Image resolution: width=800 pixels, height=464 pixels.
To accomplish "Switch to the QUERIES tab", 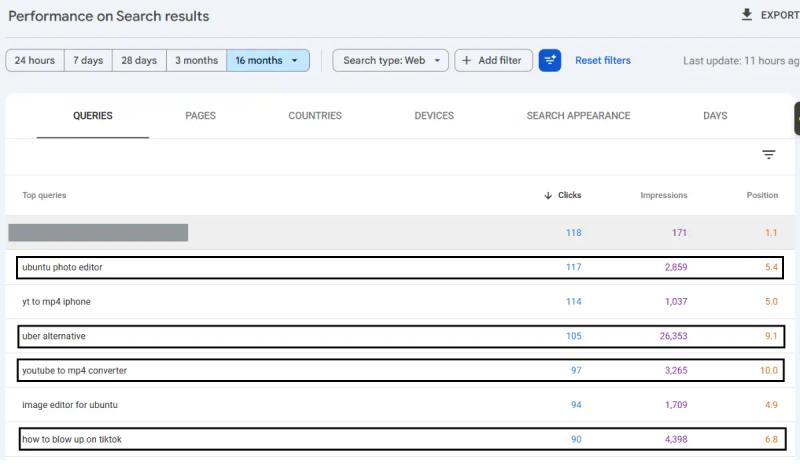I will click(x=92, y=116).
